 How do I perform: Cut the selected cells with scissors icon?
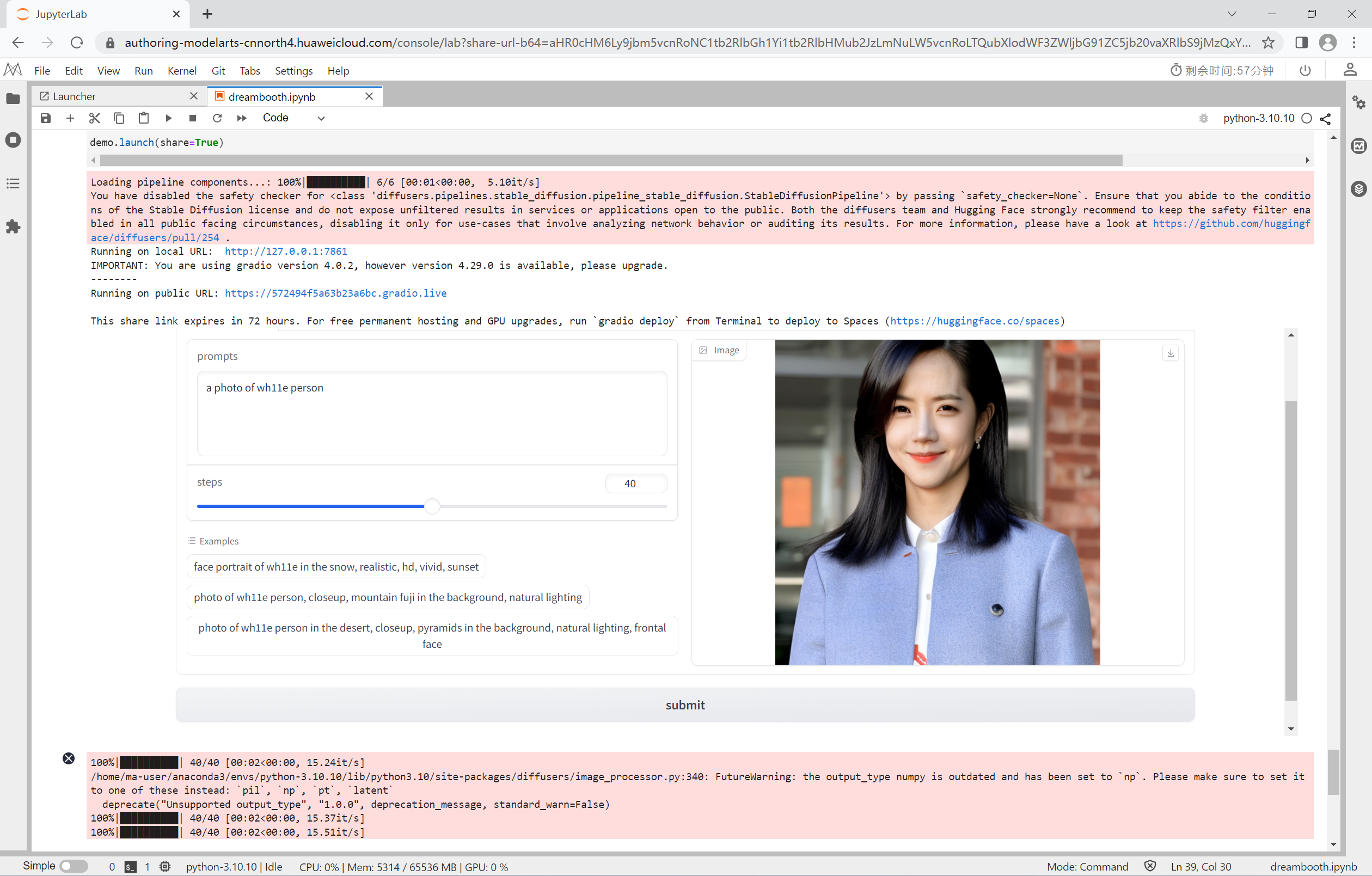click(95, 118)
